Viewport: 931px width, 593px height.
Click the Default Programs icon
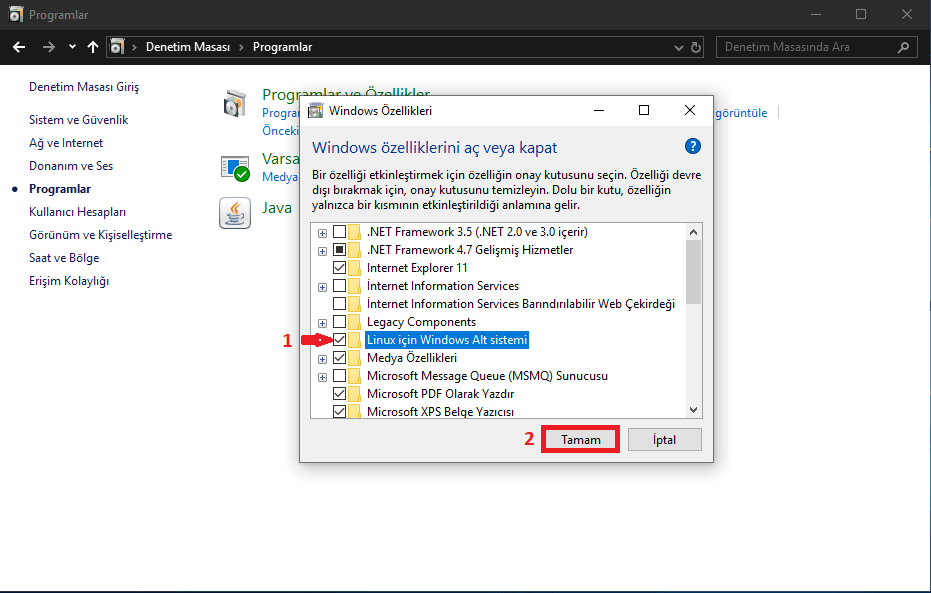pyautogui.click(x=235, y=167)
